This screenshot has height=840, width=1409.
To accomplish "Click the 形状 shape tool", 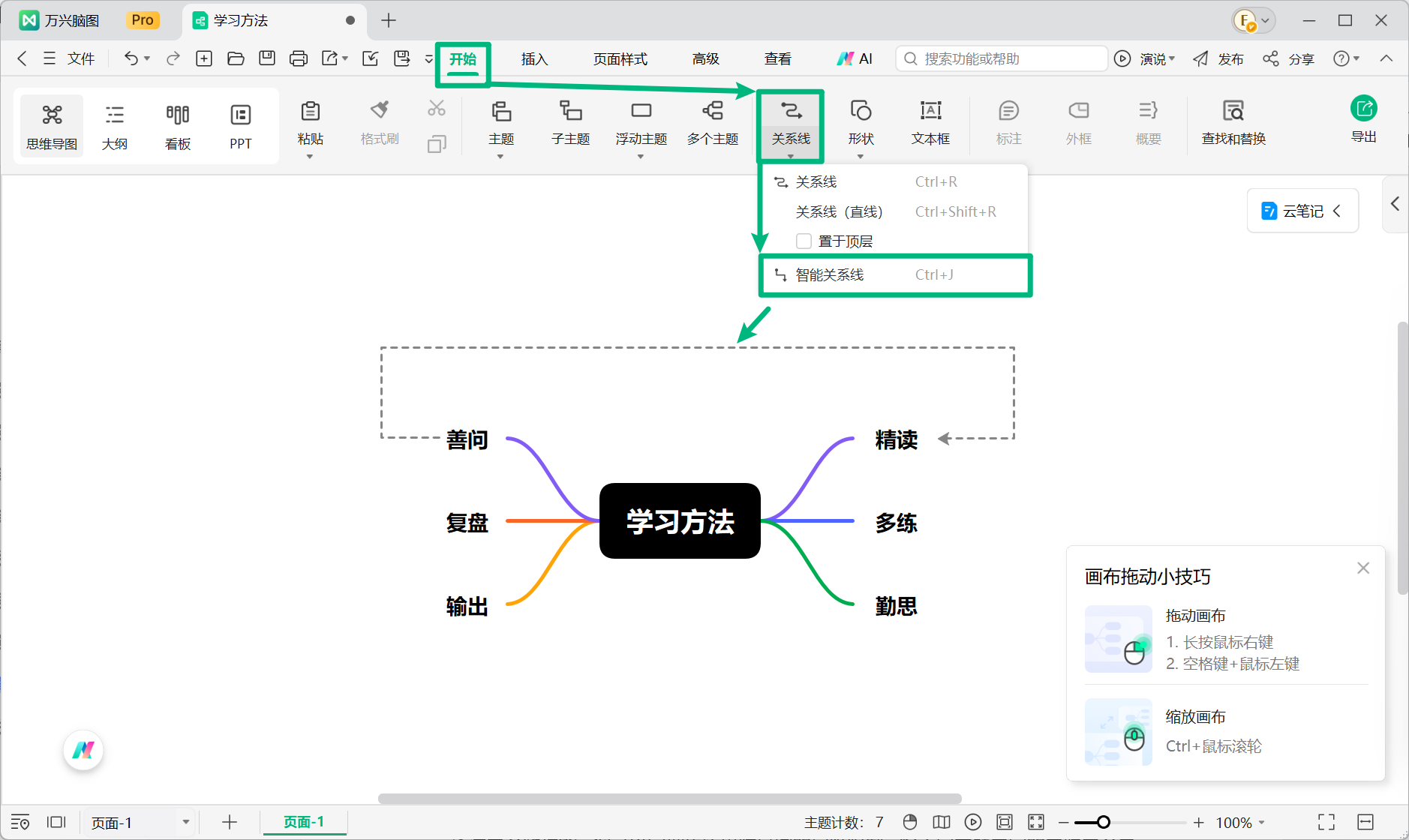I will click(x=861, y=123).
